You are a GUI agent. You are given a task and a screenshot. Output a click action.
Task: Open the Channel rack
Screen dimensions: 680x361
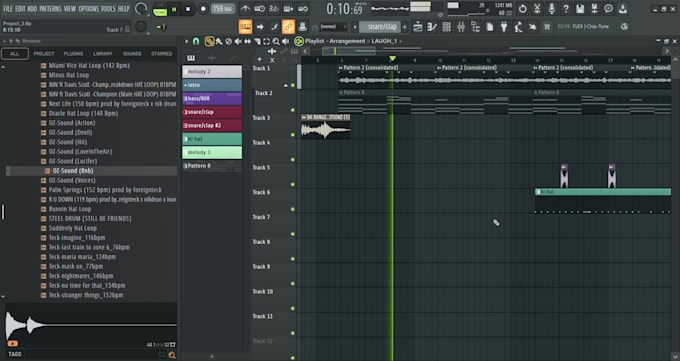446,27
